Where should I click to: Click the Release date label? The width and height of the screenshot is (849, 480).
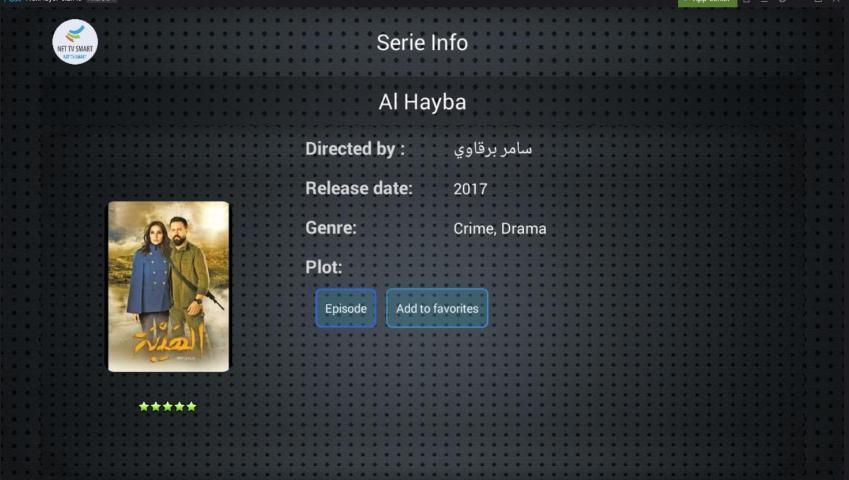[359, 188]
